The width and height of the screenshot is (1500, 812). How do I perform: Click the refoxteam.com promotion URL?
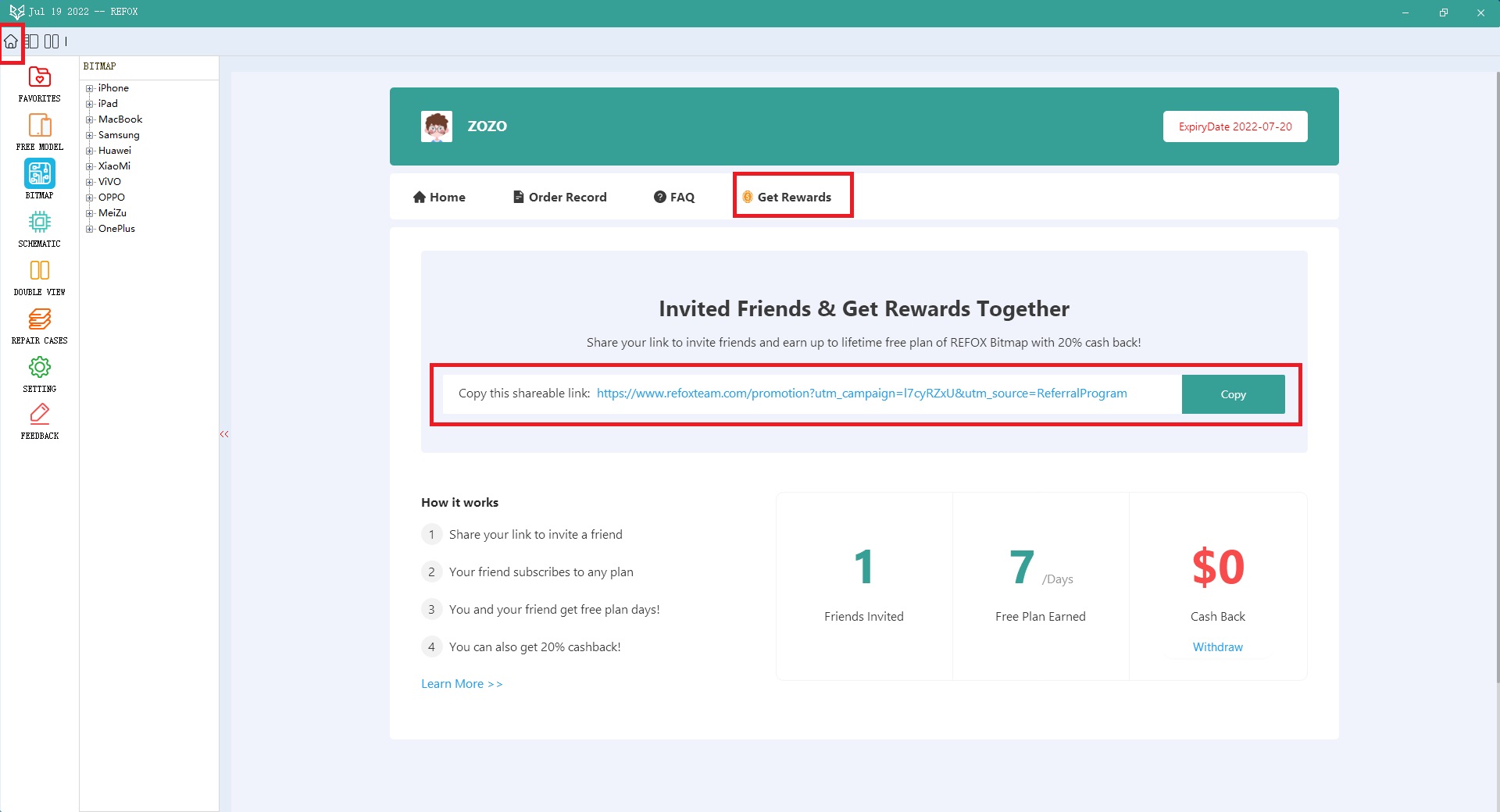tap(862, 394)
